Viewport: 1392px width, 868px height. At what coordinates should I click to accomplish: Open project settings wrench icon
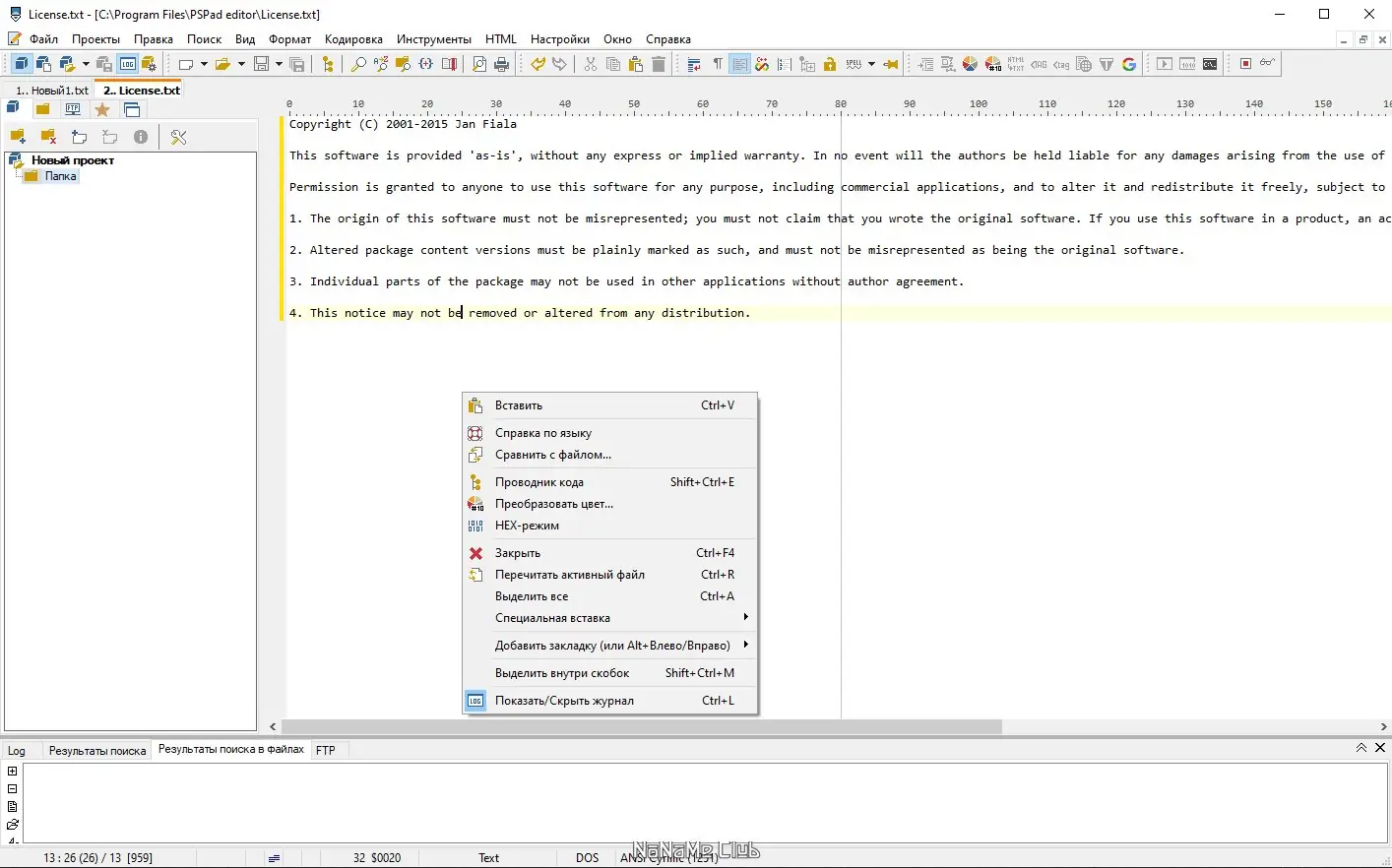click(x=178, y=137)
